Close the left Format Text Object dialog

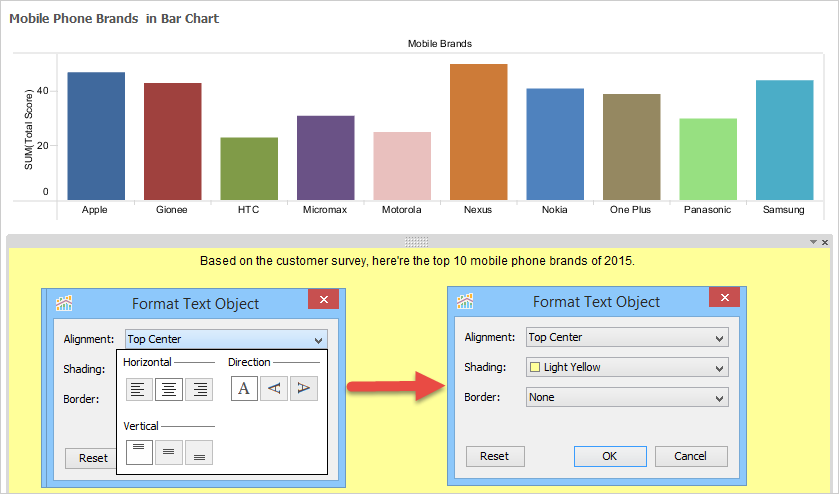(x=324, y=299)
